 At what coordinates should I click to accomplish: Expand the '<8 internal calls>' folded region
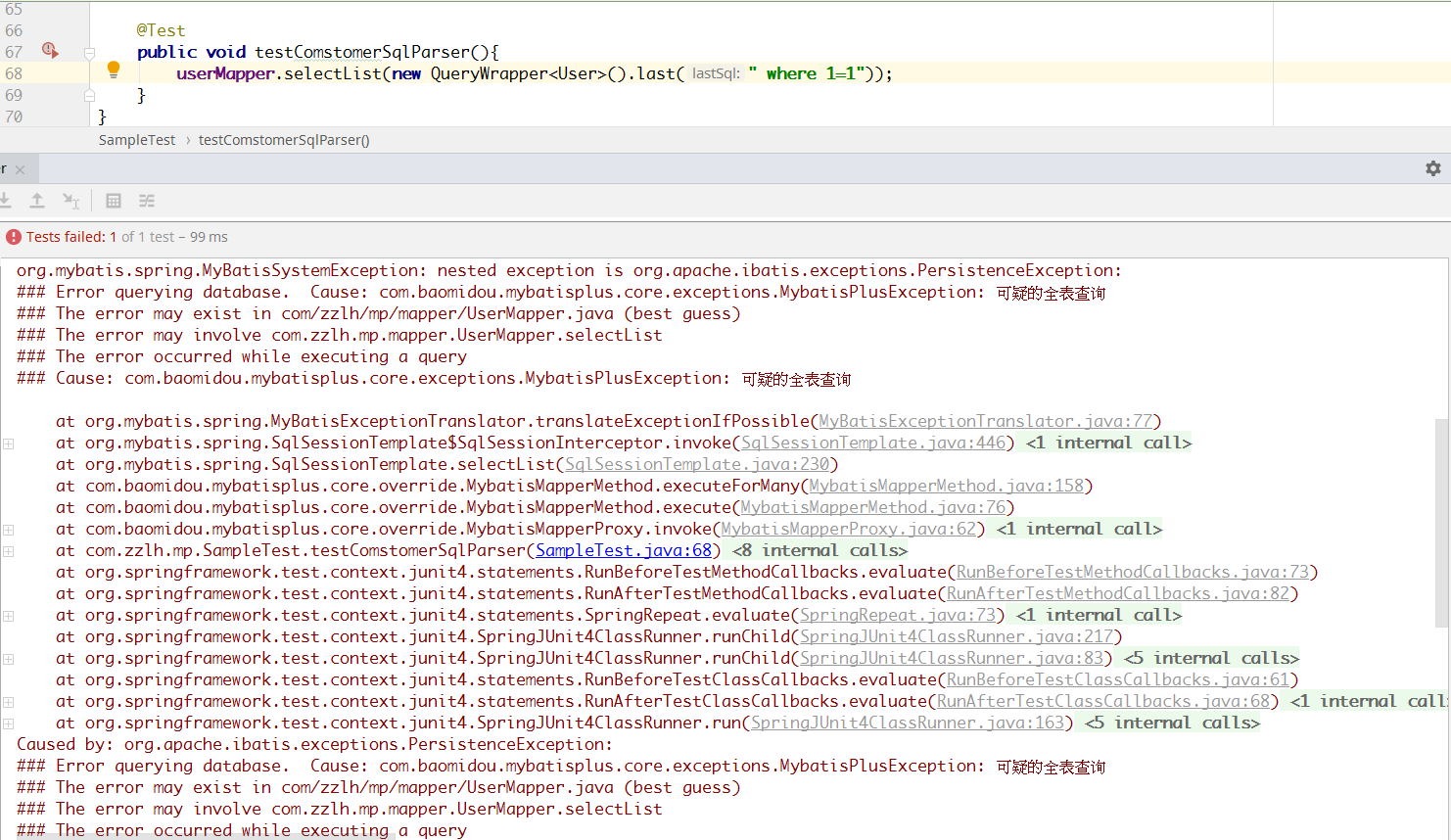[x=819, y=550]
